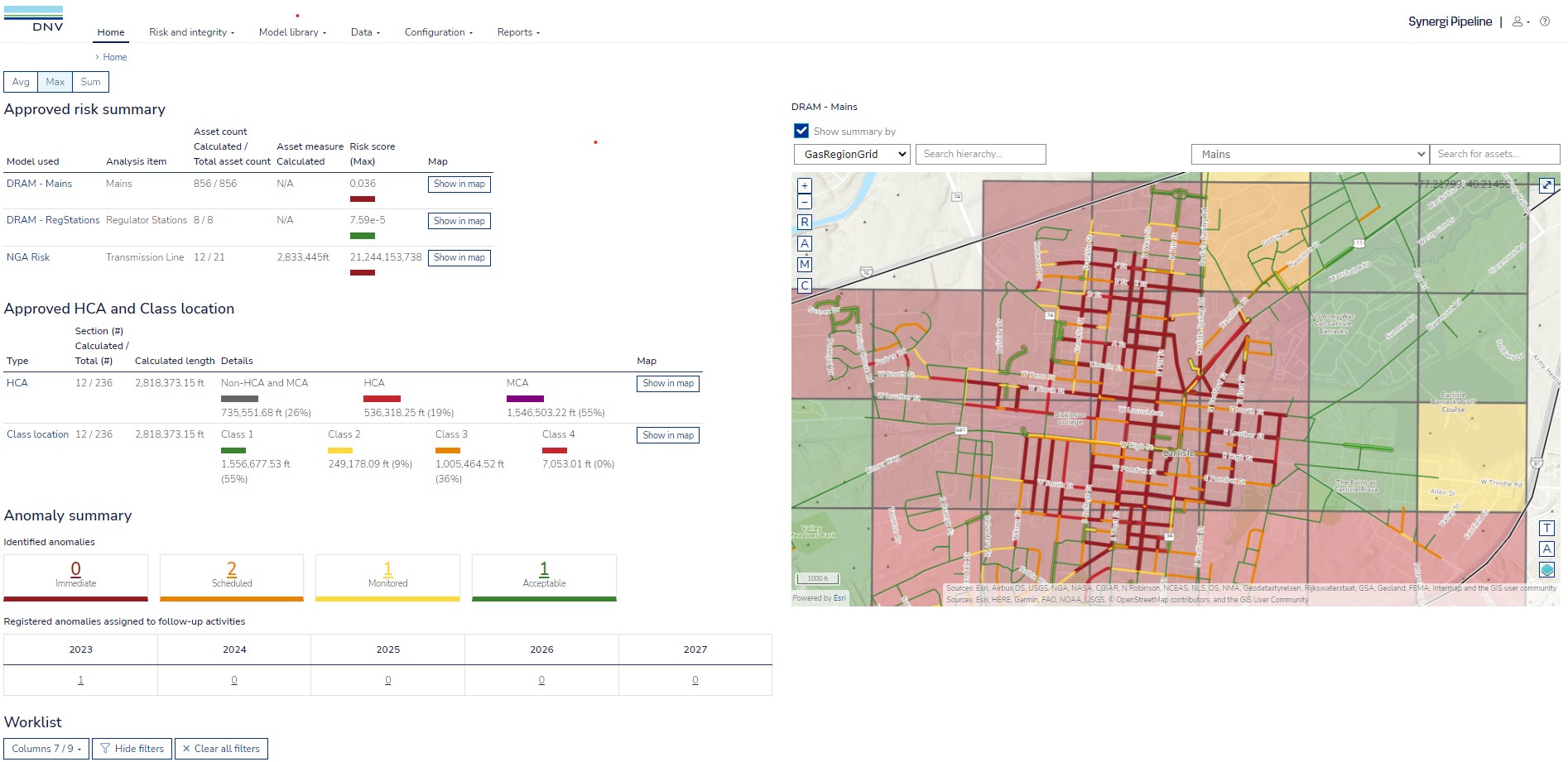Zoom out on the map
The image size is (1568, 762).
tap(804, 201)
